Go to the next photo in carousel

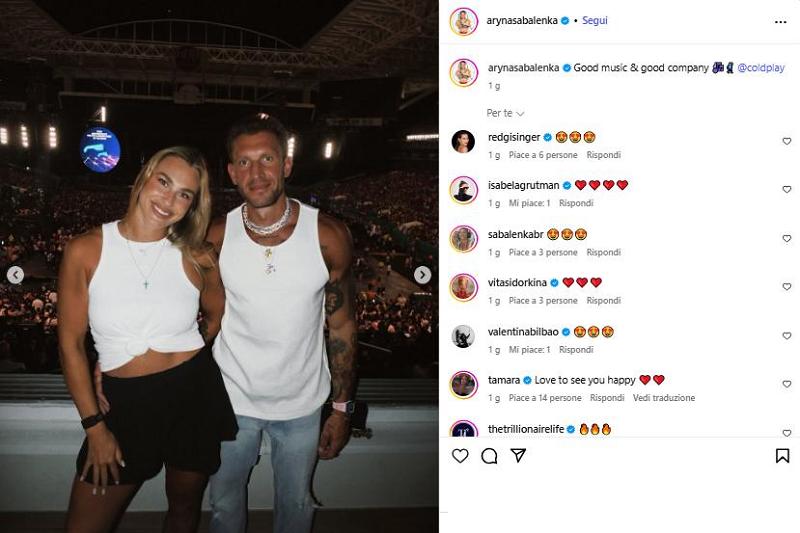[423, 275]
